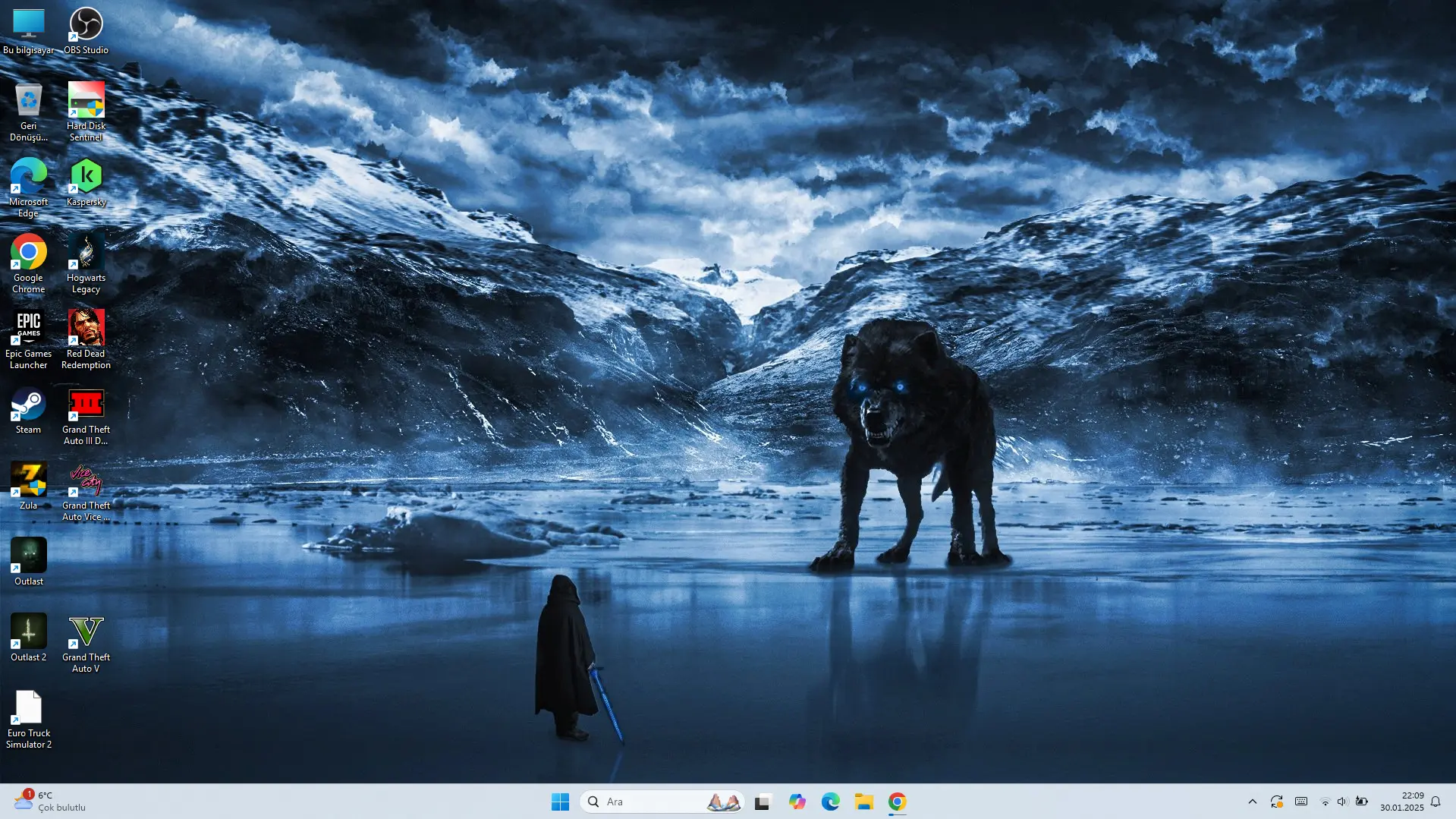Open the touch keyboard tray icon
This screenshot has width=1456, height=819.
(x=1301, y=802)
